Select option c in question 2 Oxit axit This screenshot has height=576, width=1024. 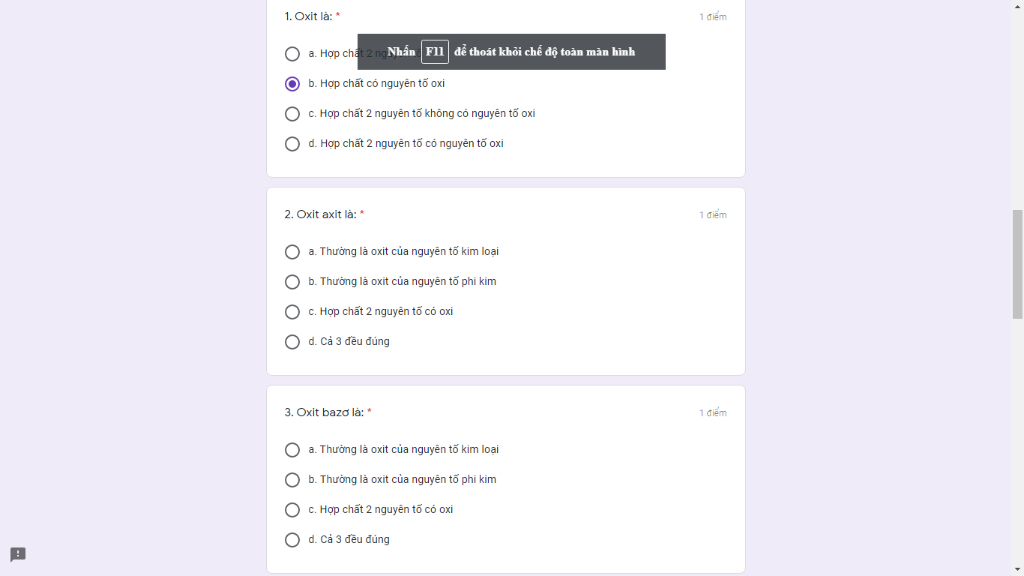(292, 312)
